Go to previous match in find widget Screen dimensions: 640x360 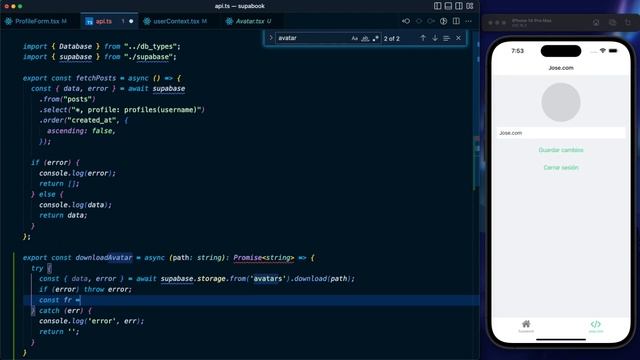tap(423, 38)
